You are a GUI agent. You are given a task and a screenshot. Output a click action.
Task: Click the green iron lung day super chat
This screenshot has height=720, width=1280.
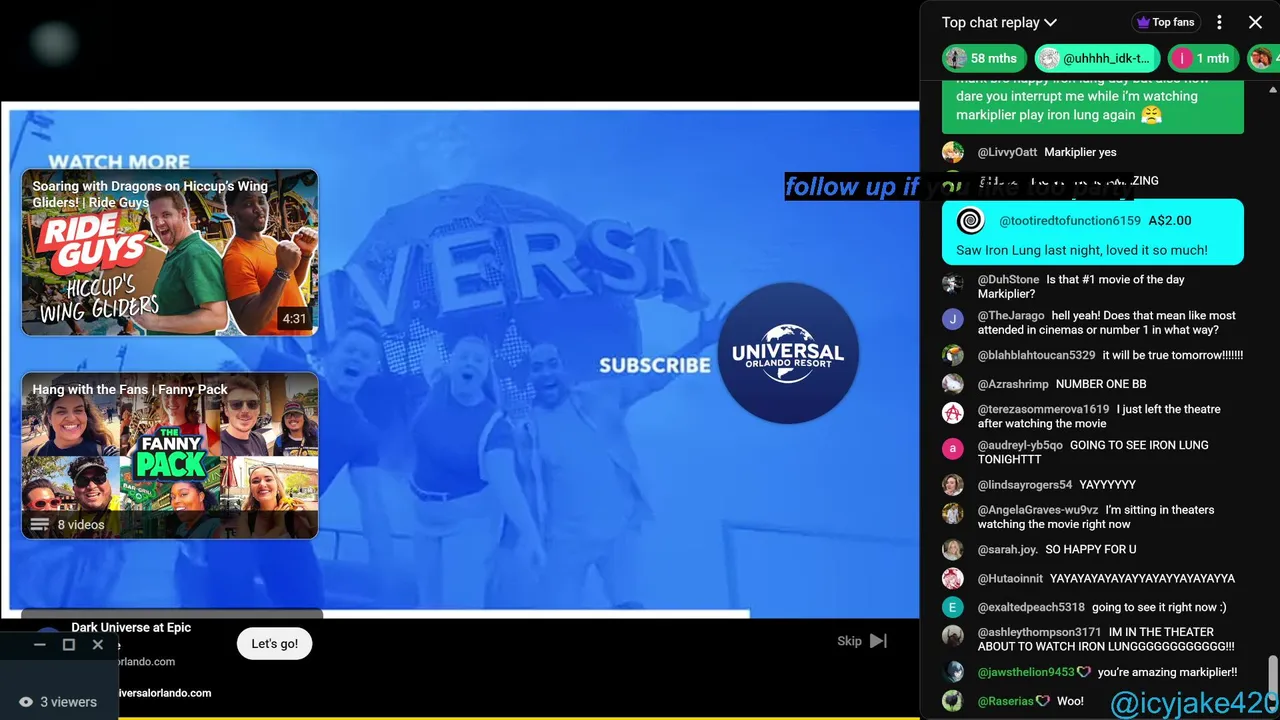click(1093, 107)
